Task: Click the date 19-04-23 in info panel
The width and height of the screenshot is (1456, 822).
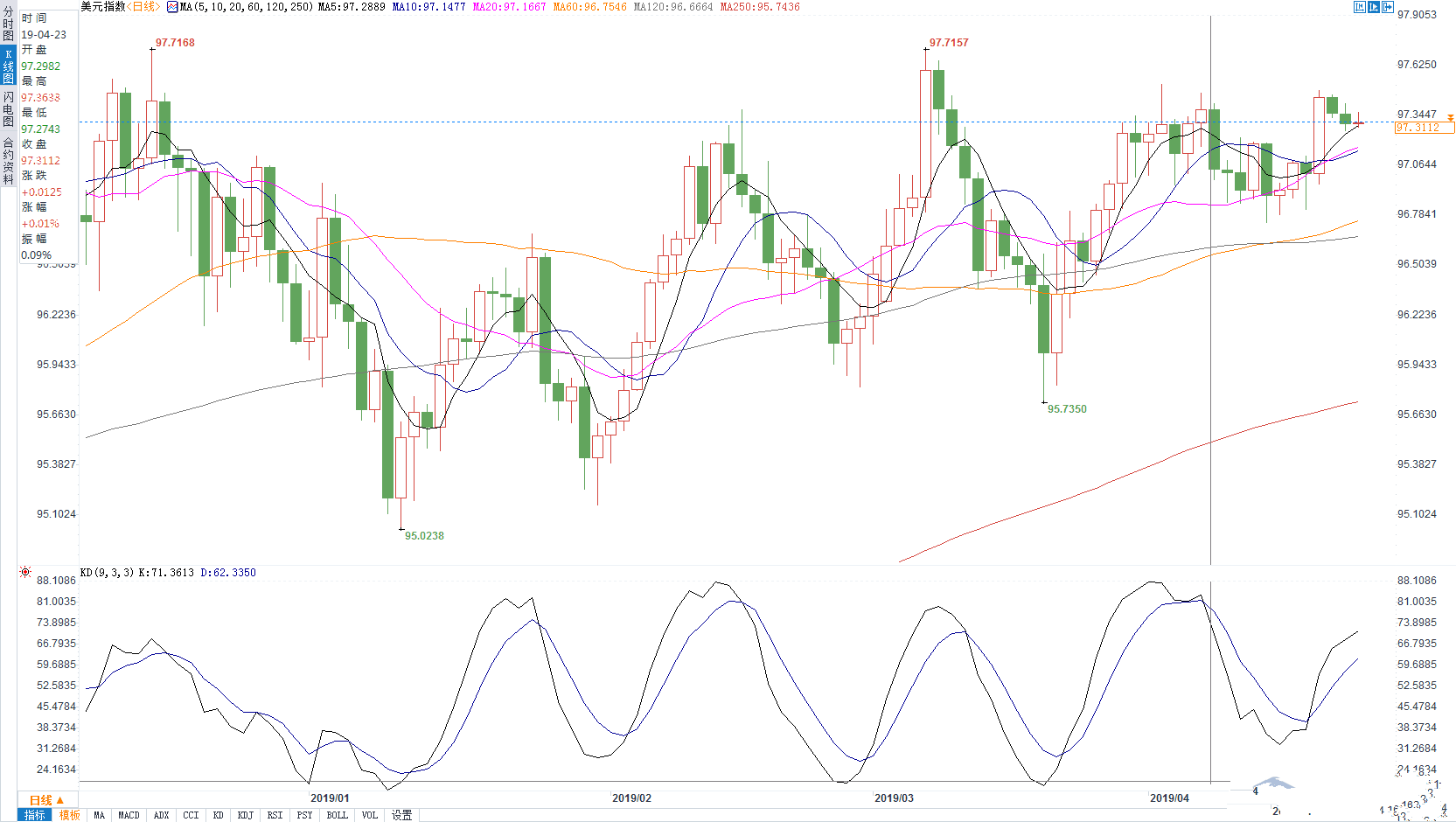Action: point(44,35)
